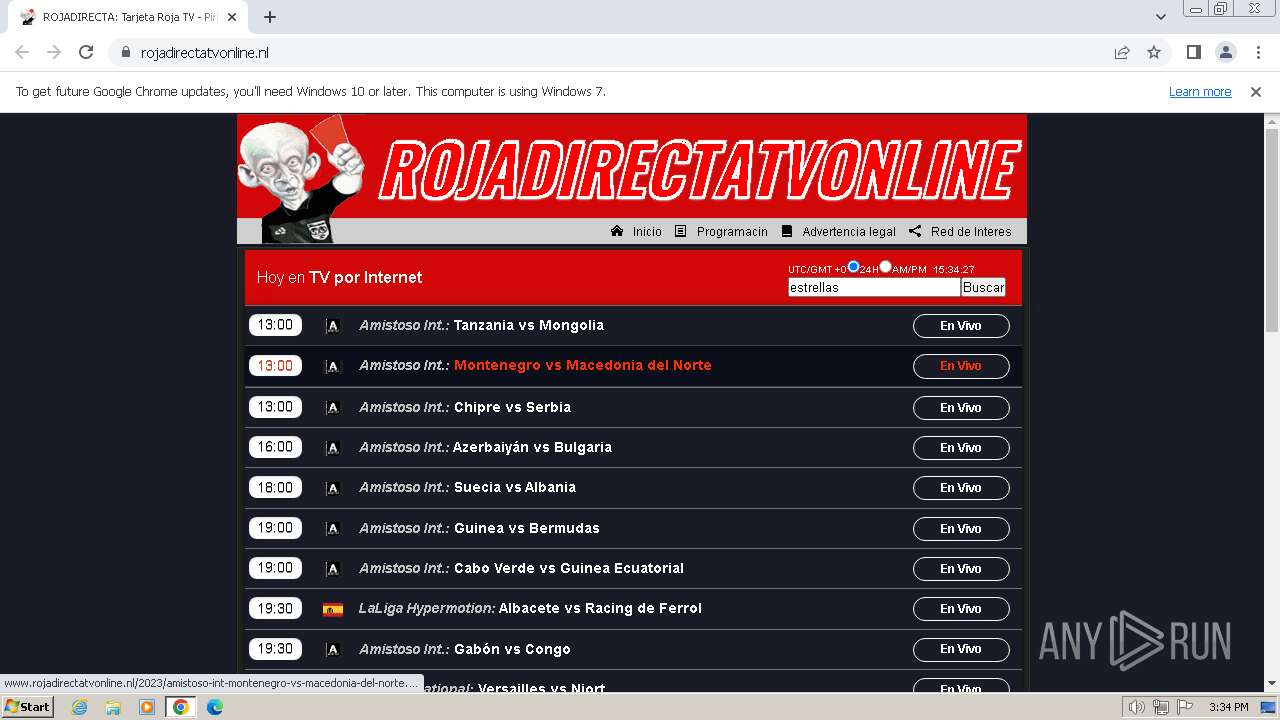Click the scrollbar down arrow
This screenshot has width=1280, height=720.
1272,683
